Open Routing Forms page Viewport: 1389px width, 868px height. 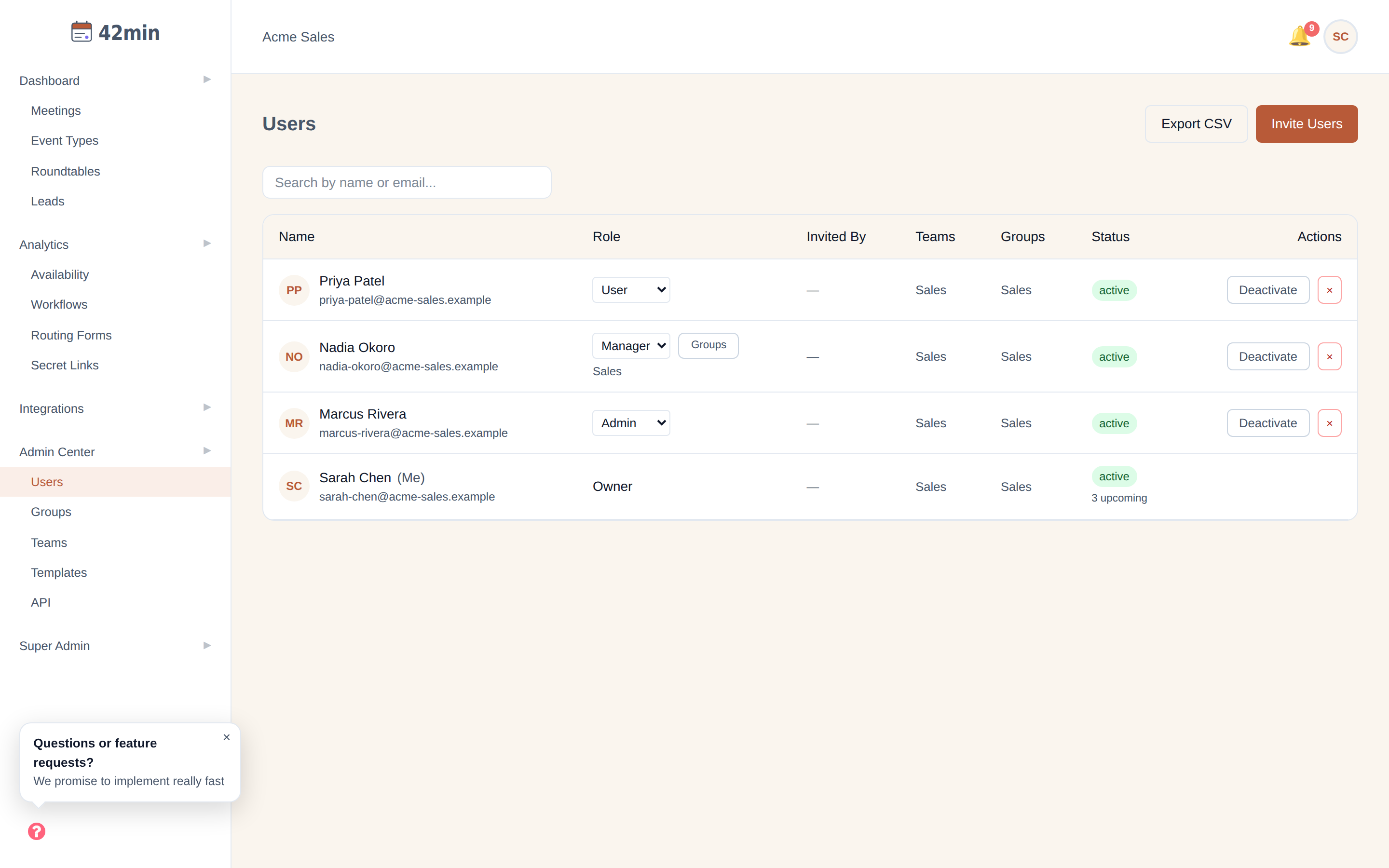[x=71, y=335]
